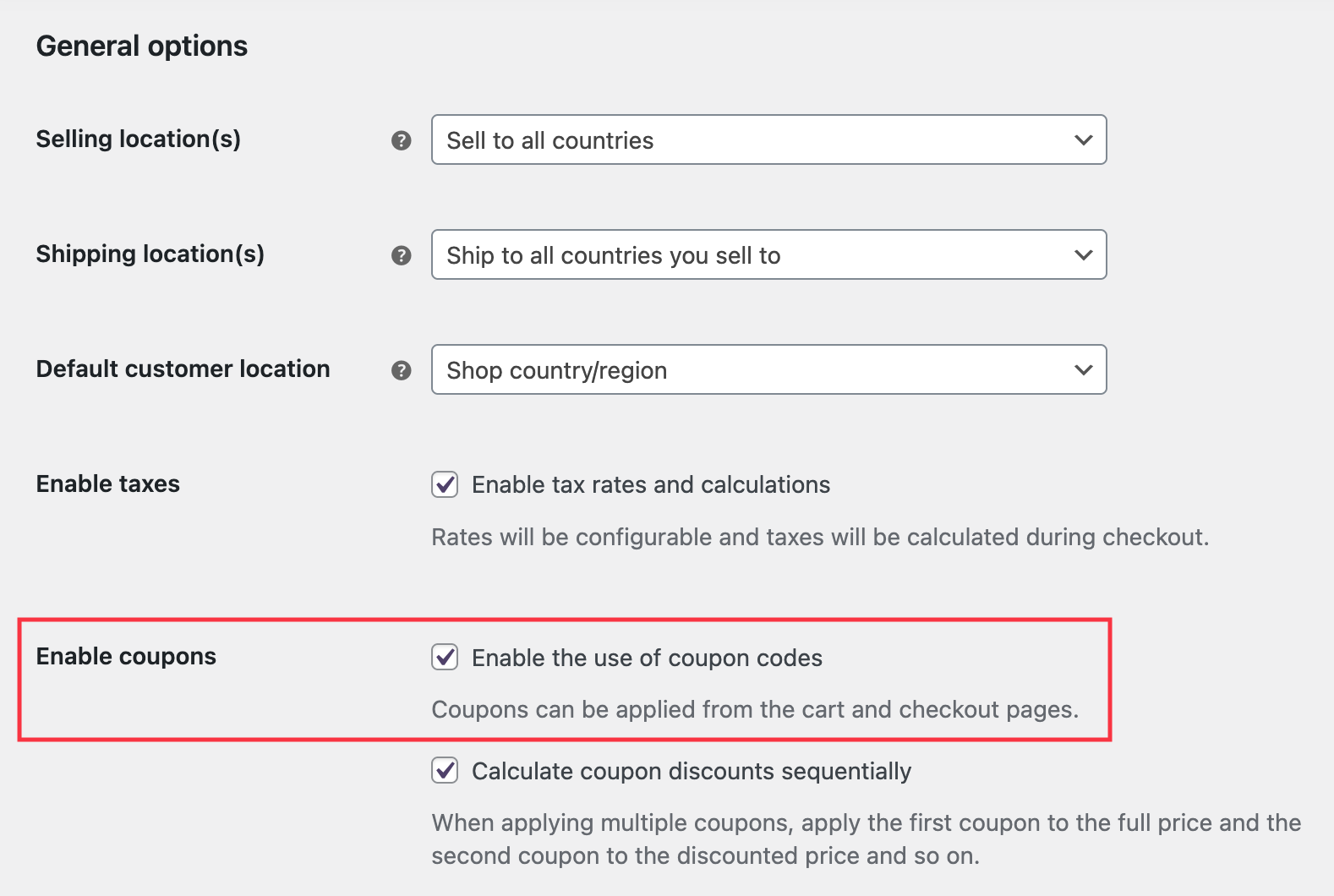Click "Coupons can be applied" description text

754,709
